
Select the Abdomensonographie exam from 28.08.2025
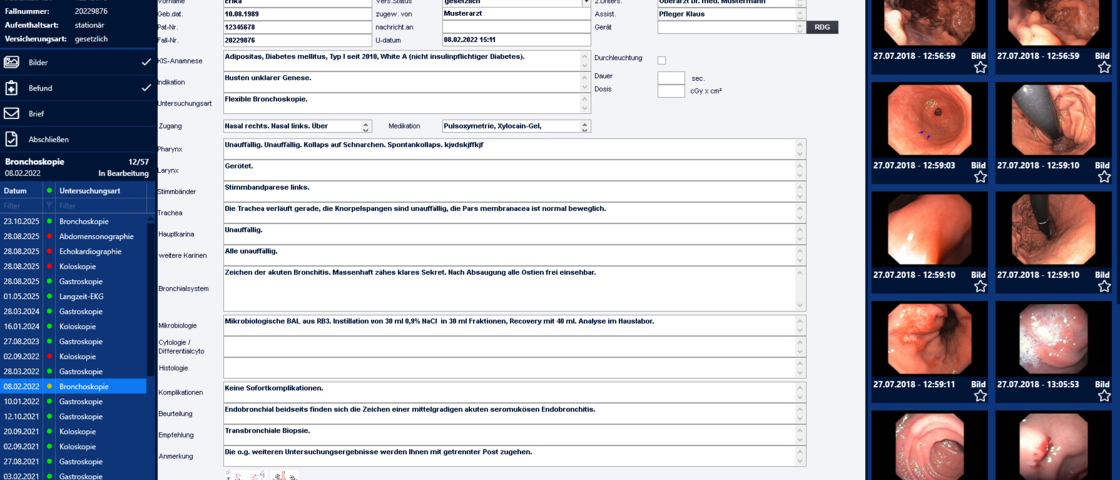point(96,237)
